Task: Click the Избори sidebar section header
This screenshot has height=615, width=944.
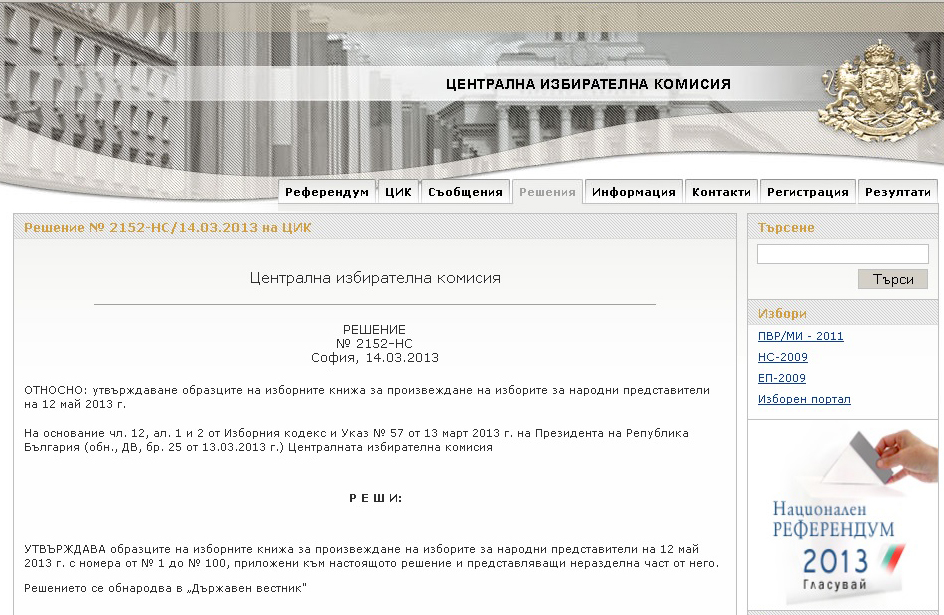Action: tap(782, 313)
